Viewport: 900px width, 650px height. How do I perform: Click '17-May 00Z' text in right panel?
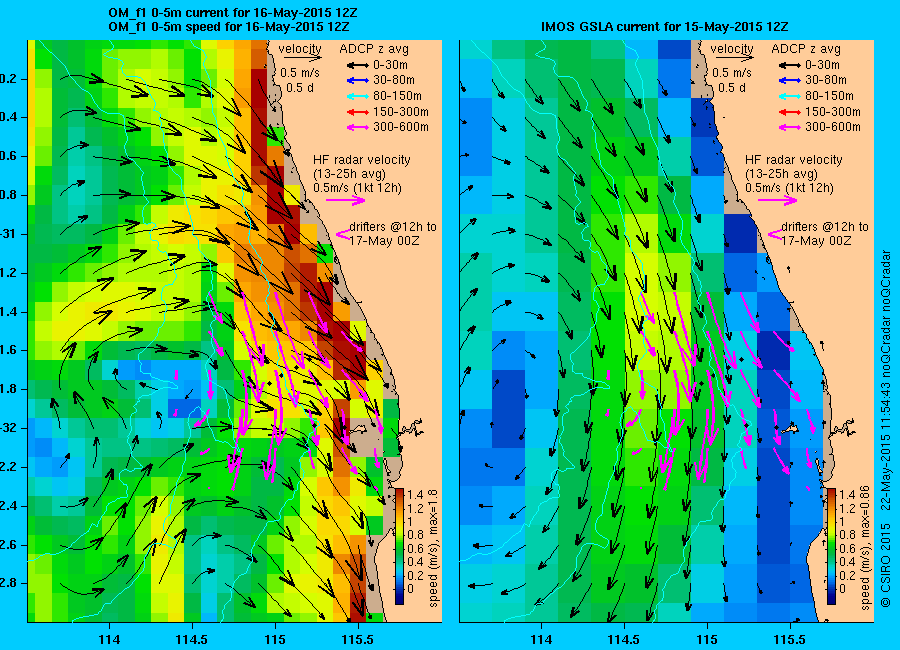[816, 241]
